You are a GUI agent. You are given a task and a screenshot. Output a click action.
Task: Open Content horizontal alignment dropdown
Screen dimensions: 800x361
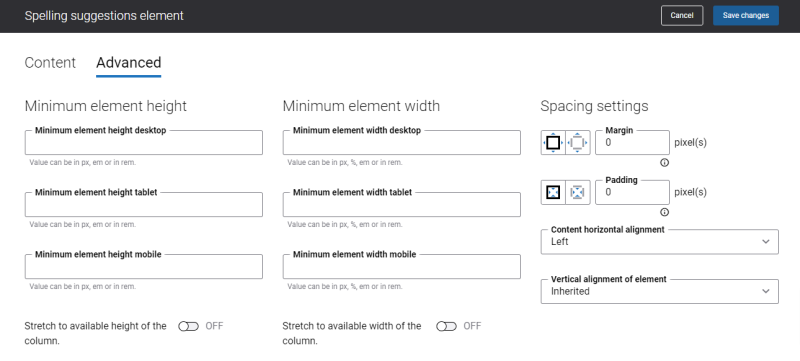[660, 242]
